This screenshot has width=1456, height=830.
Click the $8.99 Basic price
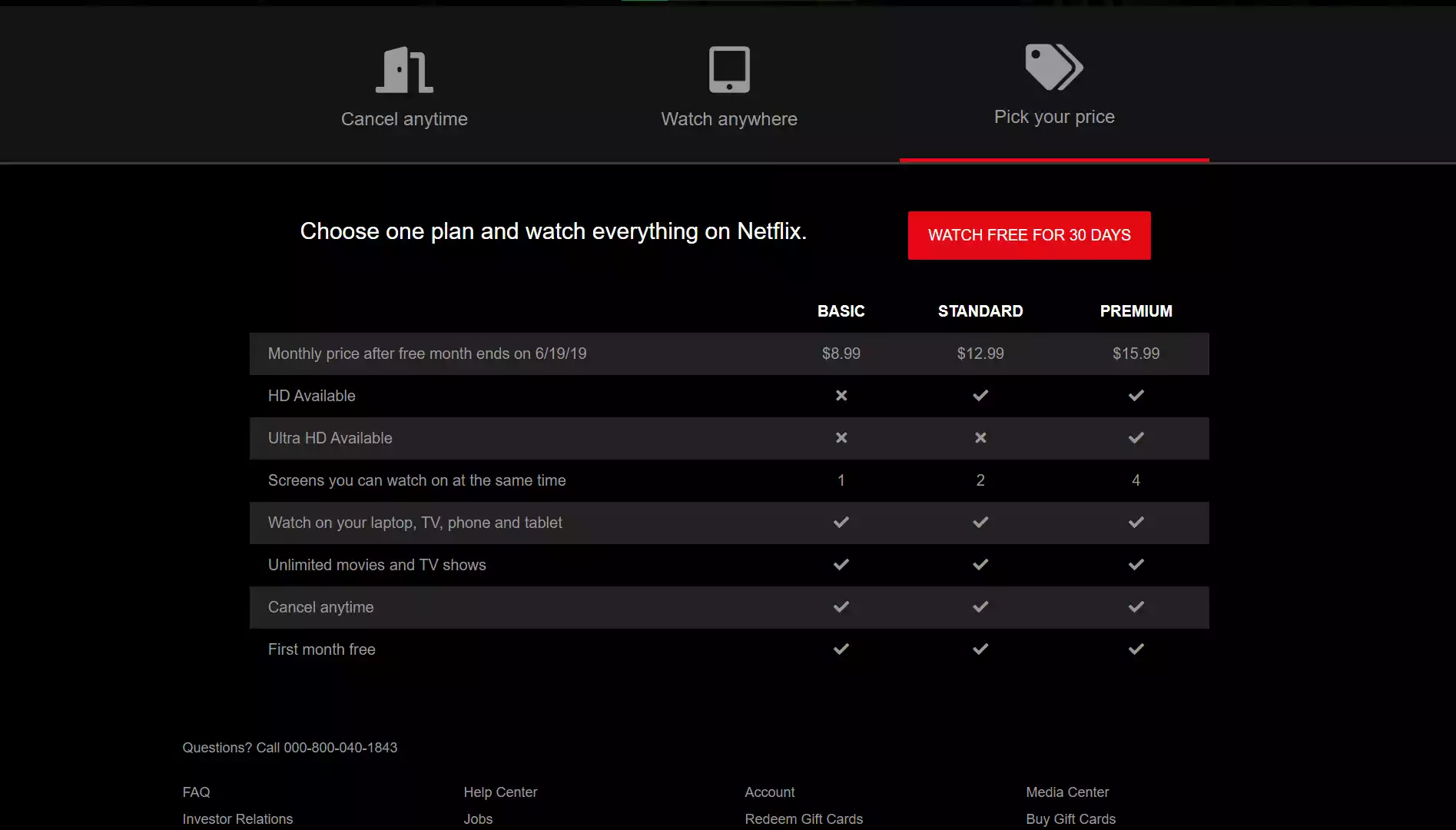841,354
